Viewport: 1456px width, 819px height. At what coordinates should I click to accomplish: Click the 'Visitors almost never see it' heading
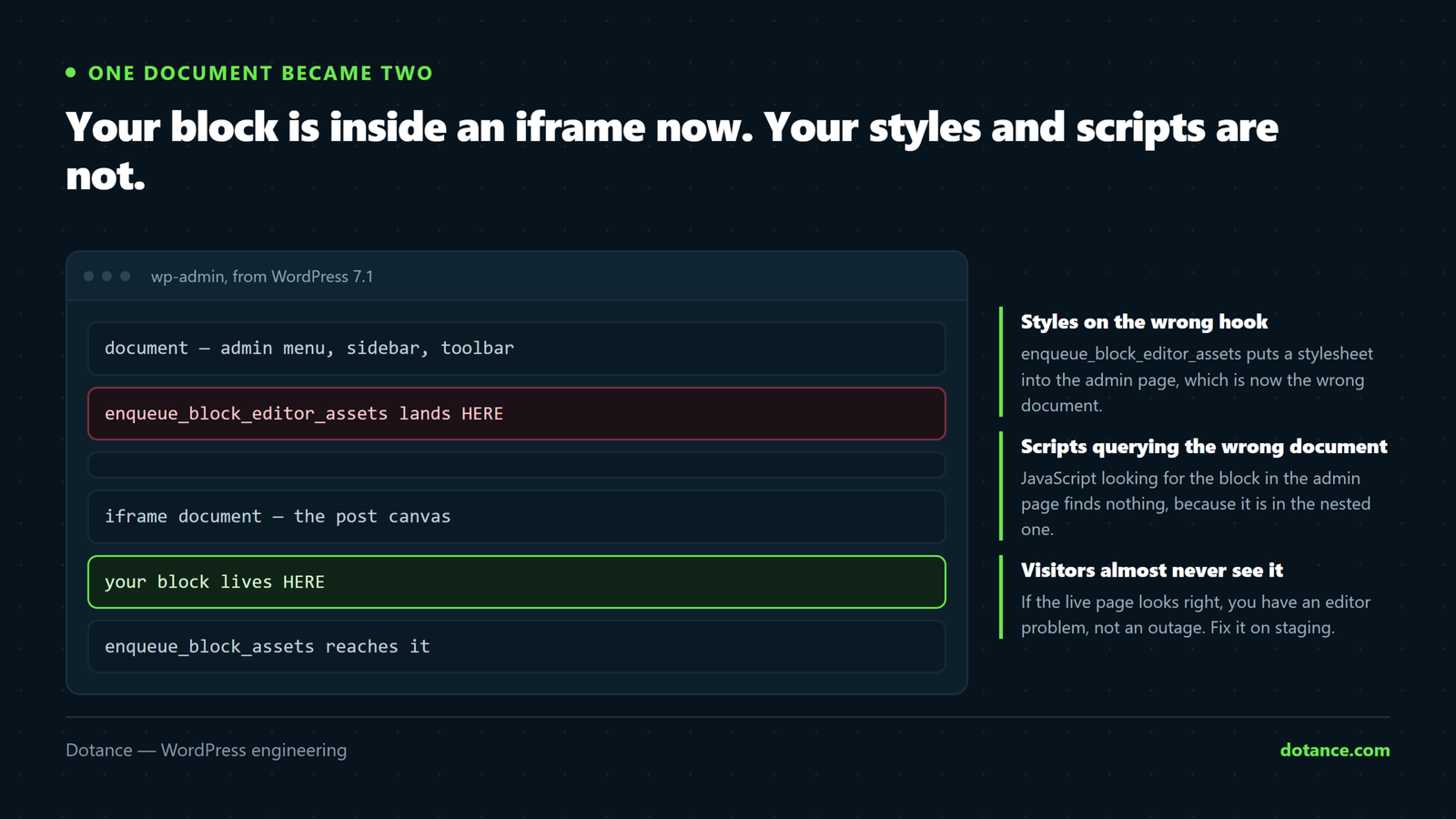click(x=1151, y=570)
